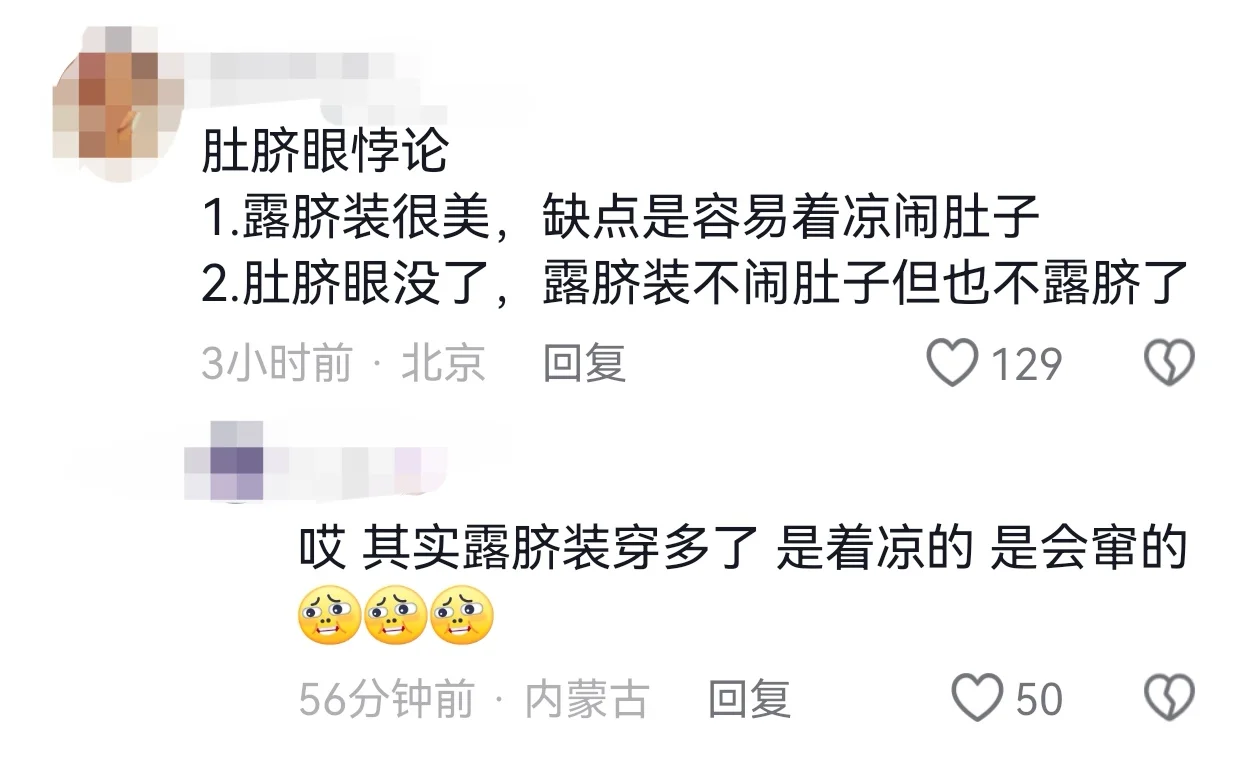Tap the middle emoji in the reply
The width and height of the screenshot is (1260, 775).
(396, 613)
